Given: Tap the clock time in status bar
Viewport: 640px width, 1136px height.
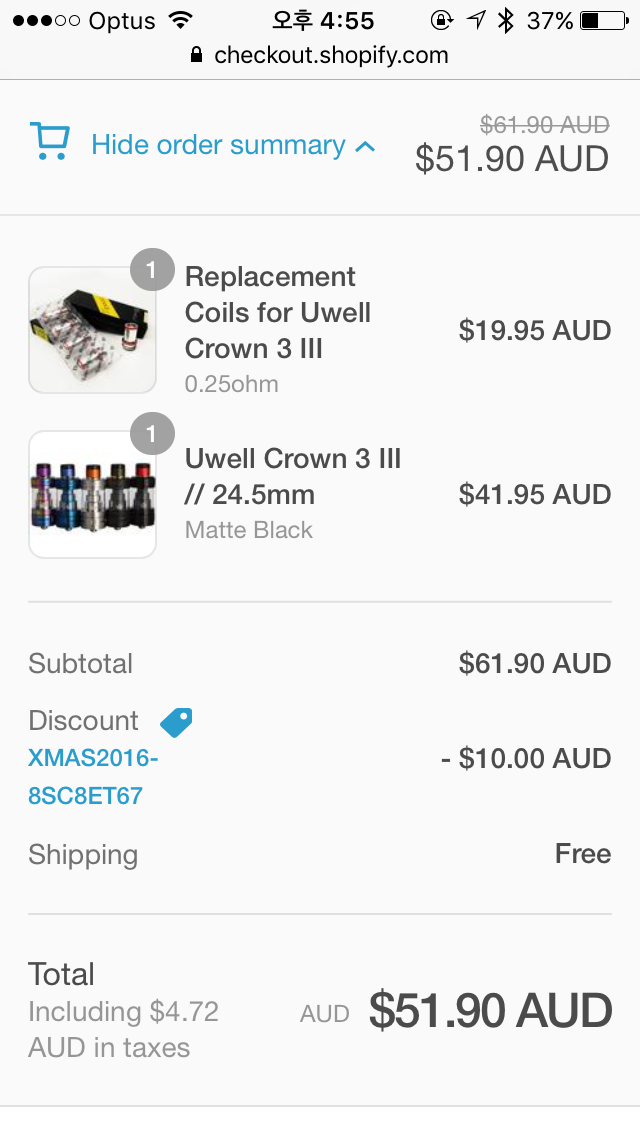Looking at the screenshot, I should [x=322, y=20].
